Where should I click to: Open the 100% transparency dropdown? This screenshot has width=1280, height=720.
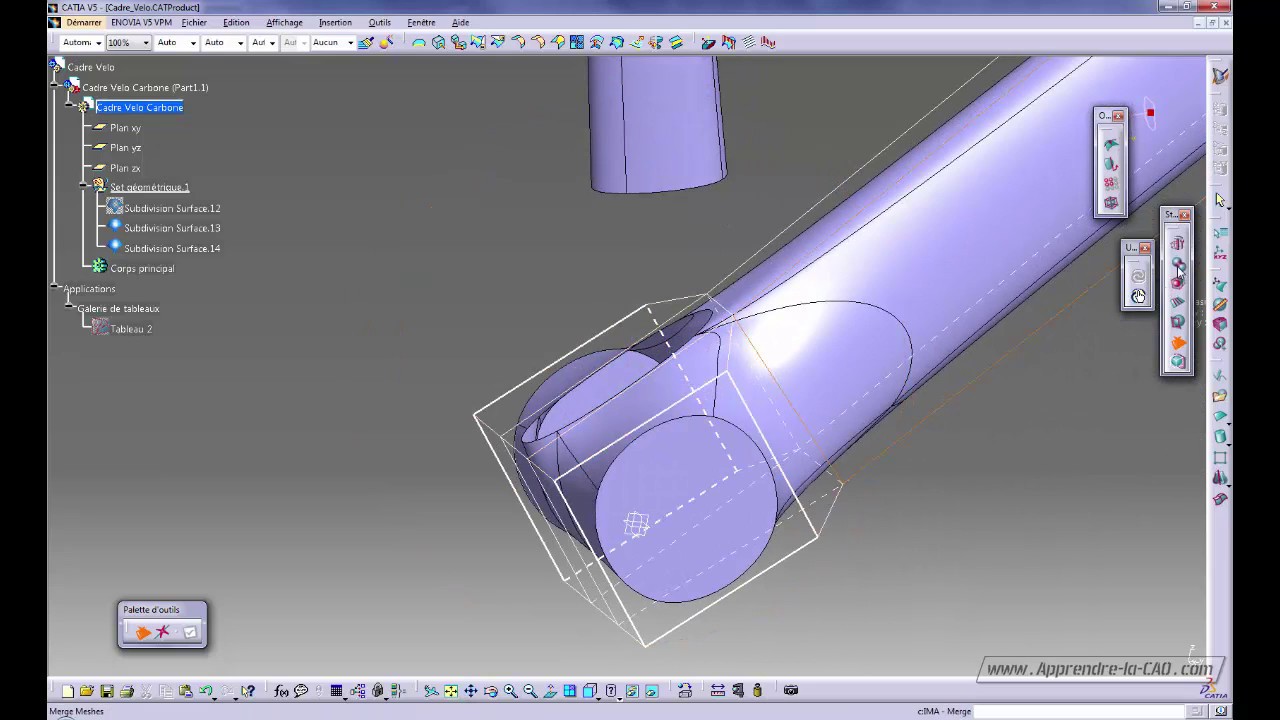pos(128,42)
